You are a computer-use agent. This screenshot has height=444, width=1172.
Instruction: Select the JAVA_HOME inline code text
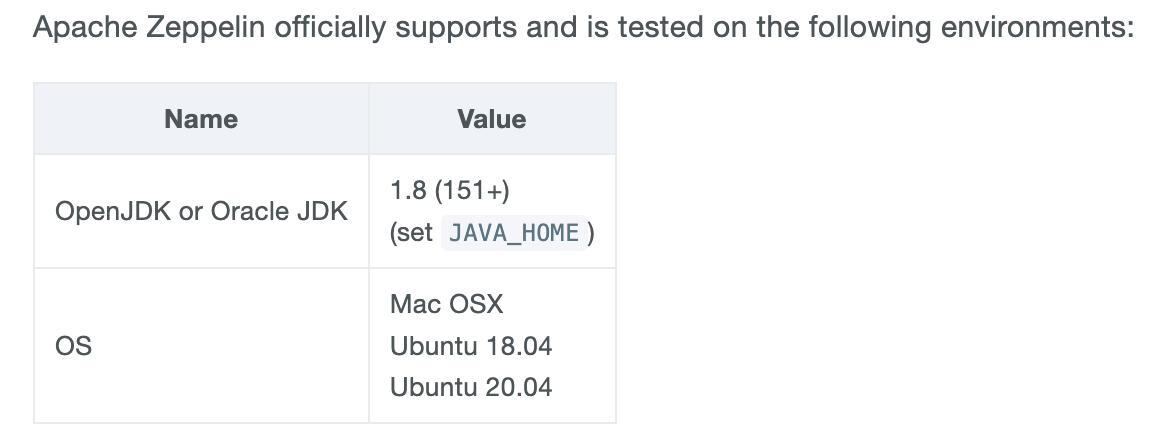(x=514, y=232)
